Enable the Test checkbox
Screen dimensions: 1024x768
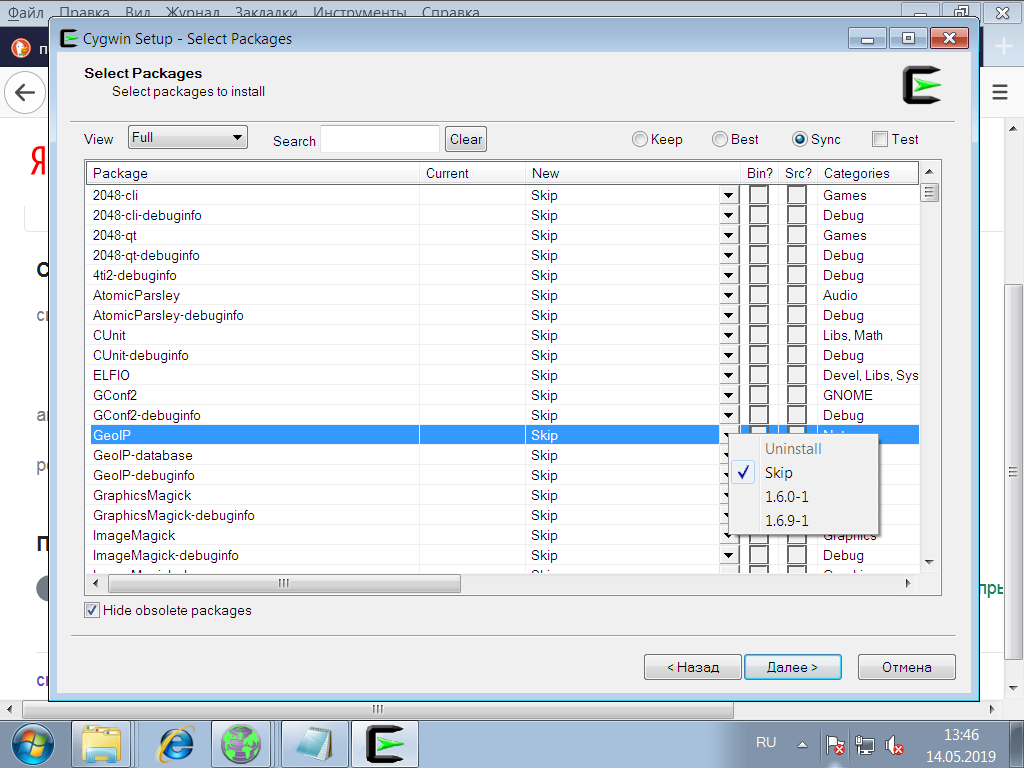point(880,140)
